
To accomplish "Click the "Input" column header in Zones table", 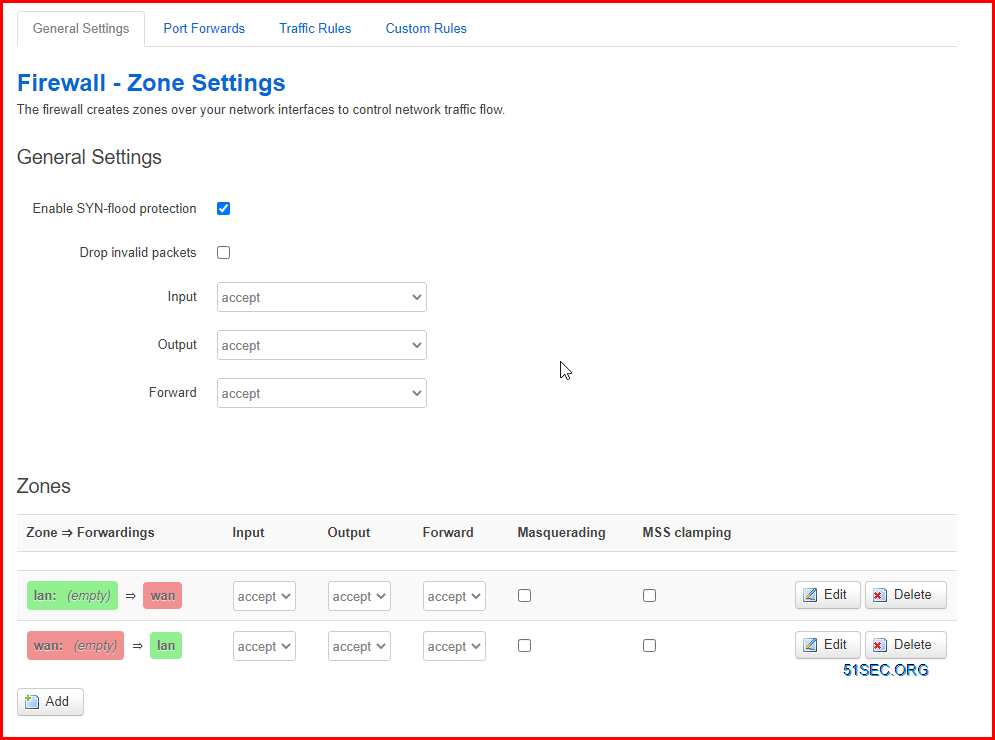I will pos(248,532).
